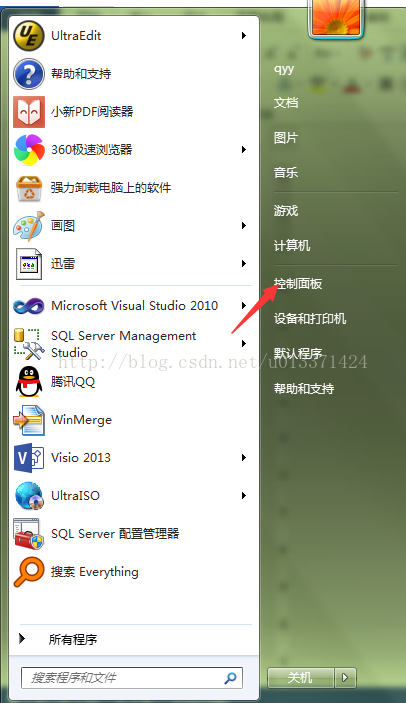406x703 pixels.
Task: Click the UltraISO disc icon
Action: coord(29,495)
